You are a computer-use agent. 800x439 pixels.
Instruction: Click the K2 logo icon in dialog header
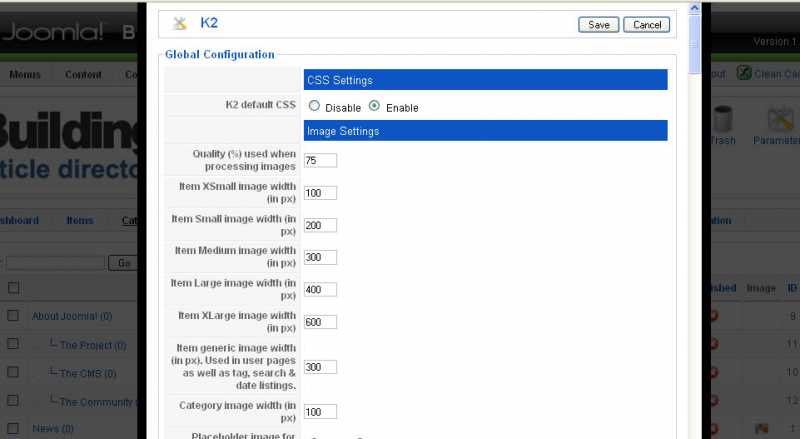[x=180, y=23]
